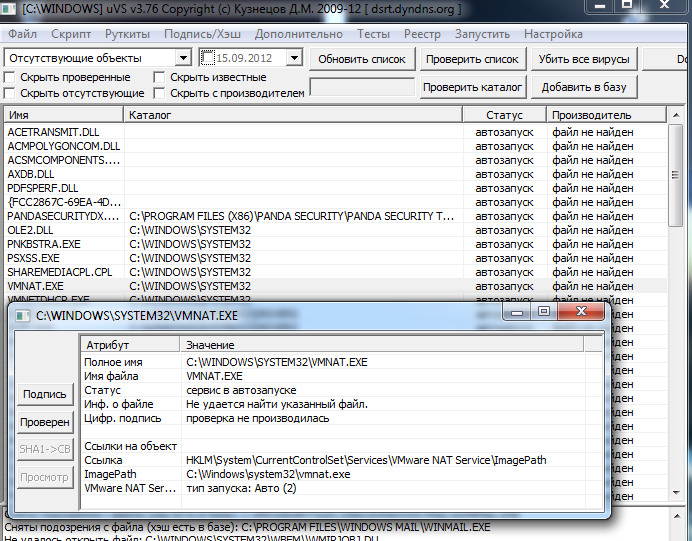
Task: Sort list by 'Имя' column header
Action: [x=64, y=115]
